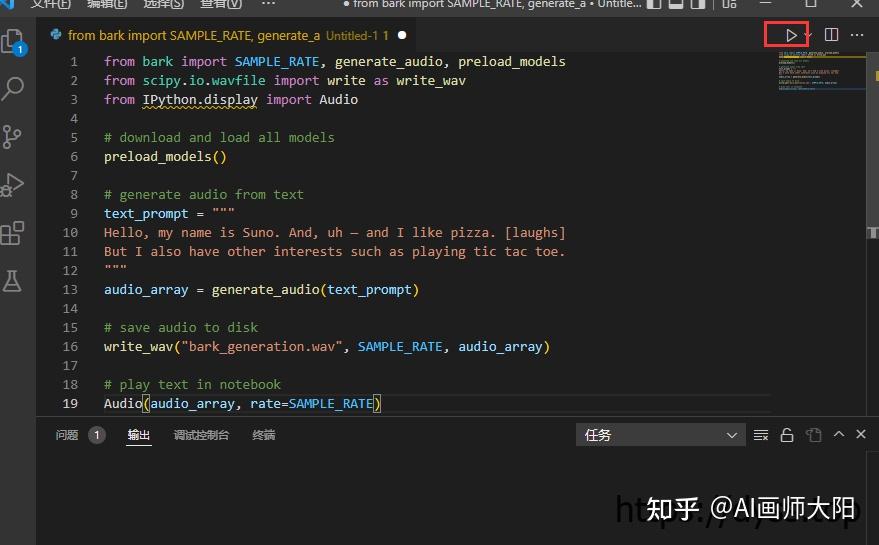Click line number 19 in gutter
Image resolution: width=879 pixels, height=545 pixels.
[x=70, y=404]
